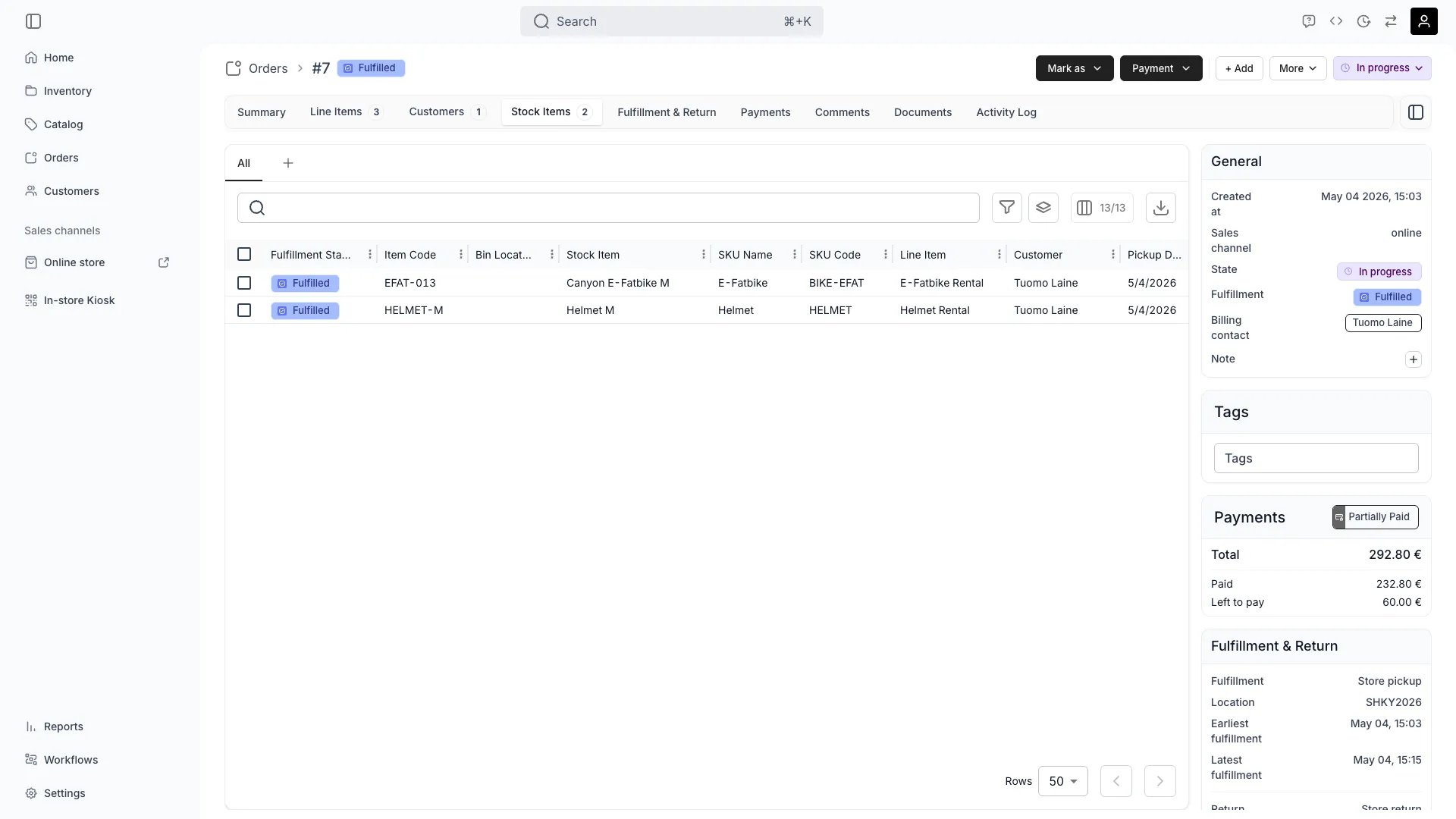Check the EFAT-013 row checkbox
The height and width of the screenshot is (819, 1456).
[x=244, y=283]
